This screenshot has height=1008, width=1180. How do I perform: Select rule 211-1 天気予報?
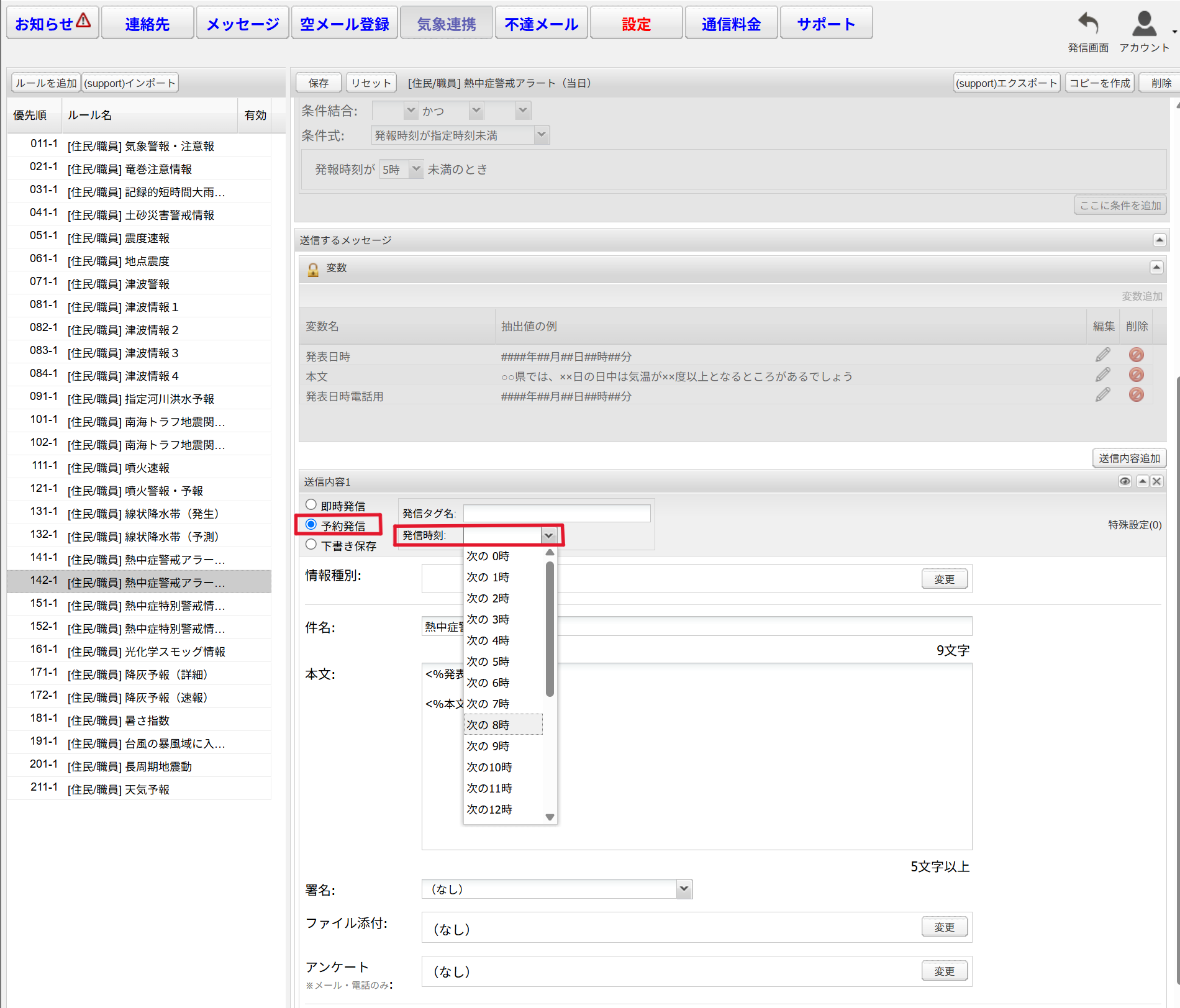point(139,789)
